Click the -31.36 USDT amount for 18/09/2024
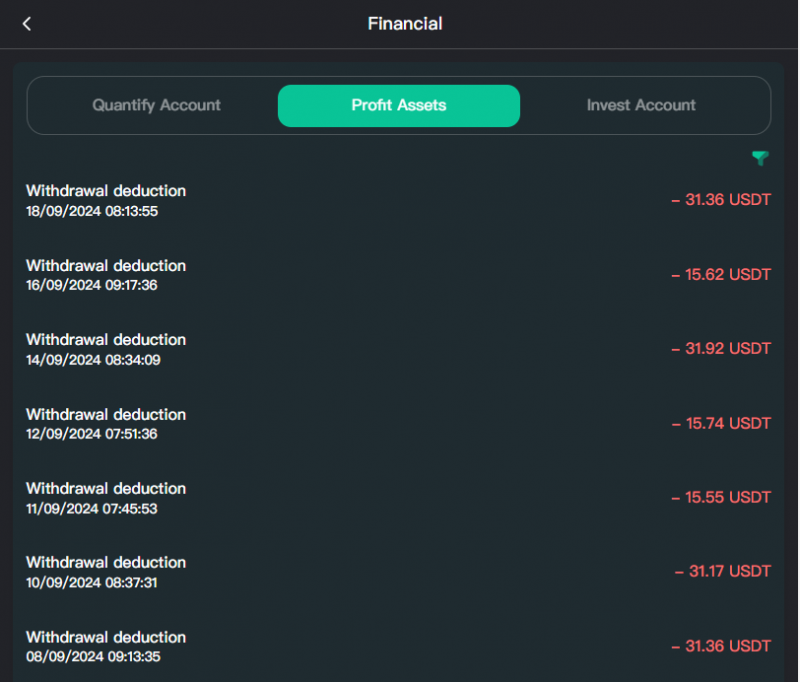Image resolution: width=800 pixels, height=682 pixels. click(x=721, y=200)
